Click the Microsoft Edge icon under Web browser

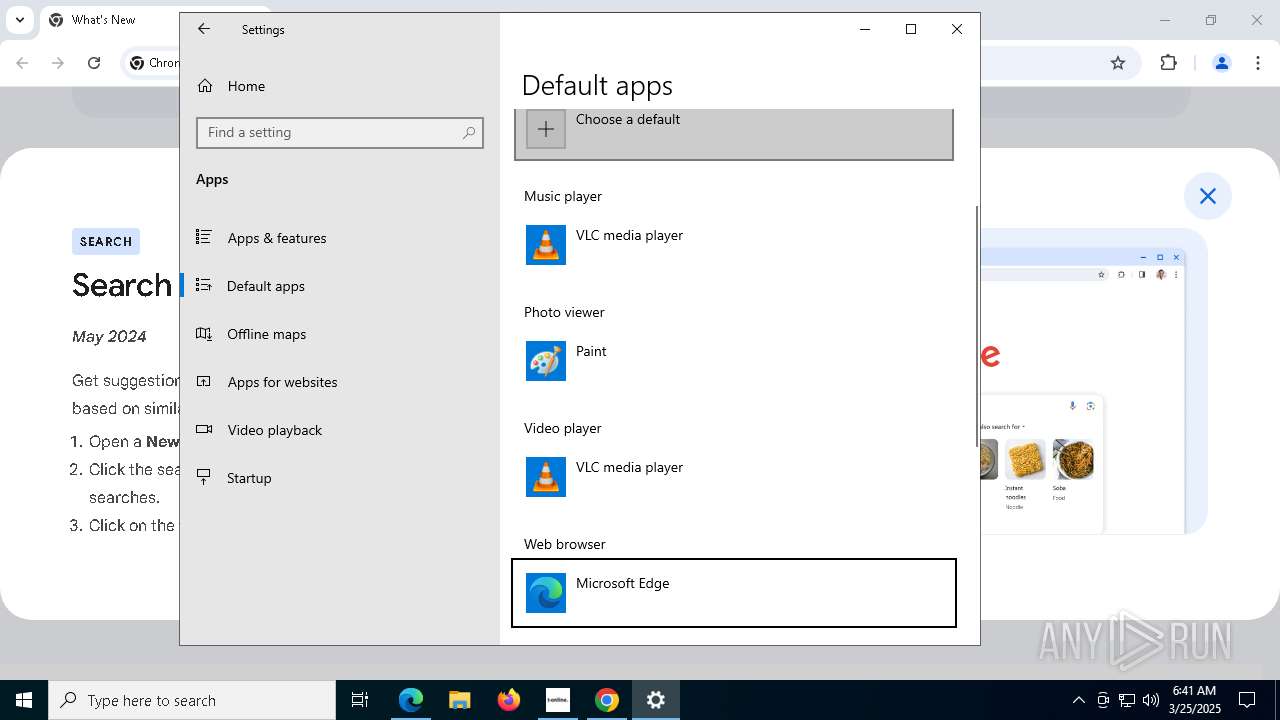tap(546, 593)
